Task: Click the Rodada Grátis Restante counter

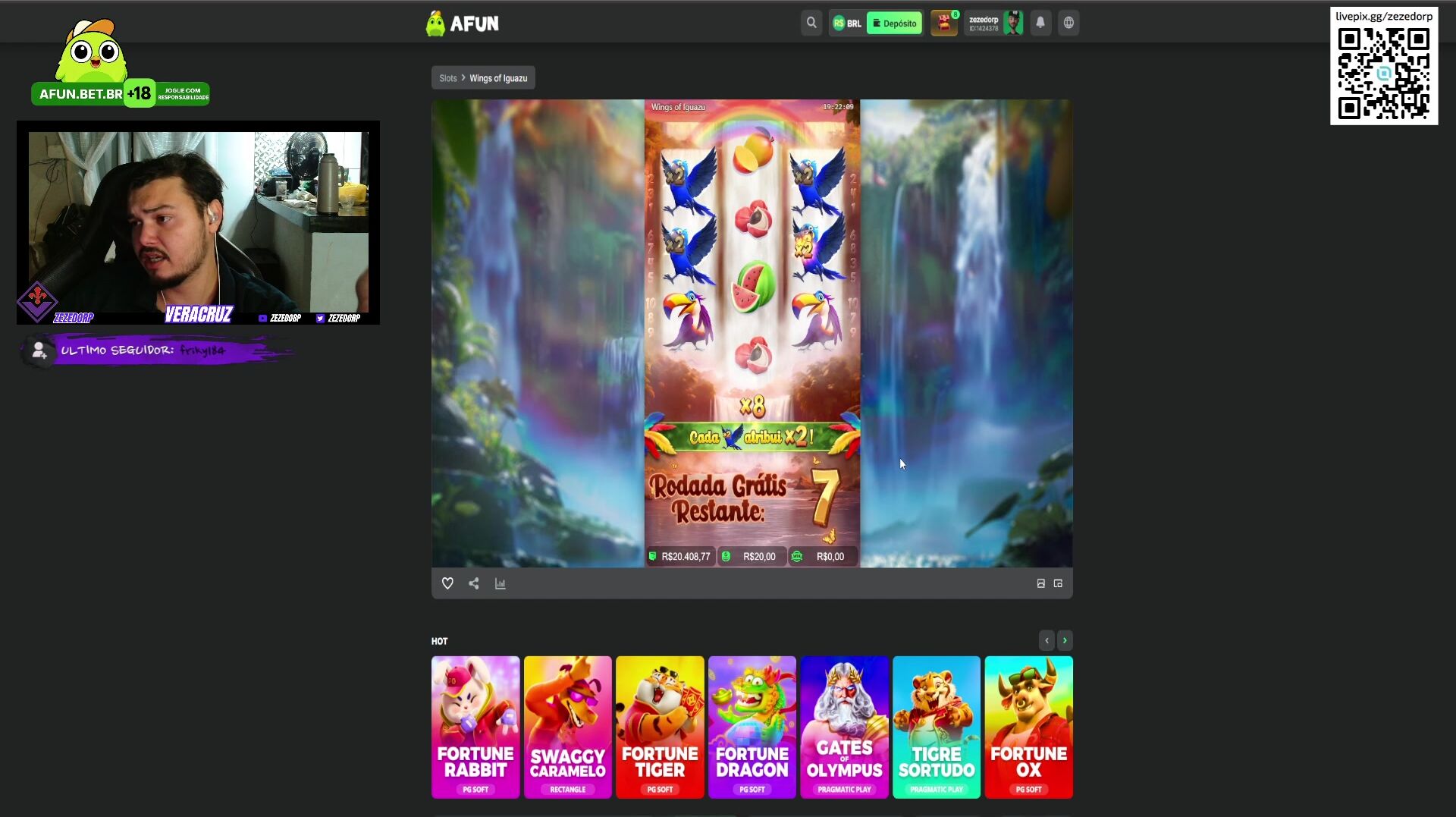Action: [745, 498]
